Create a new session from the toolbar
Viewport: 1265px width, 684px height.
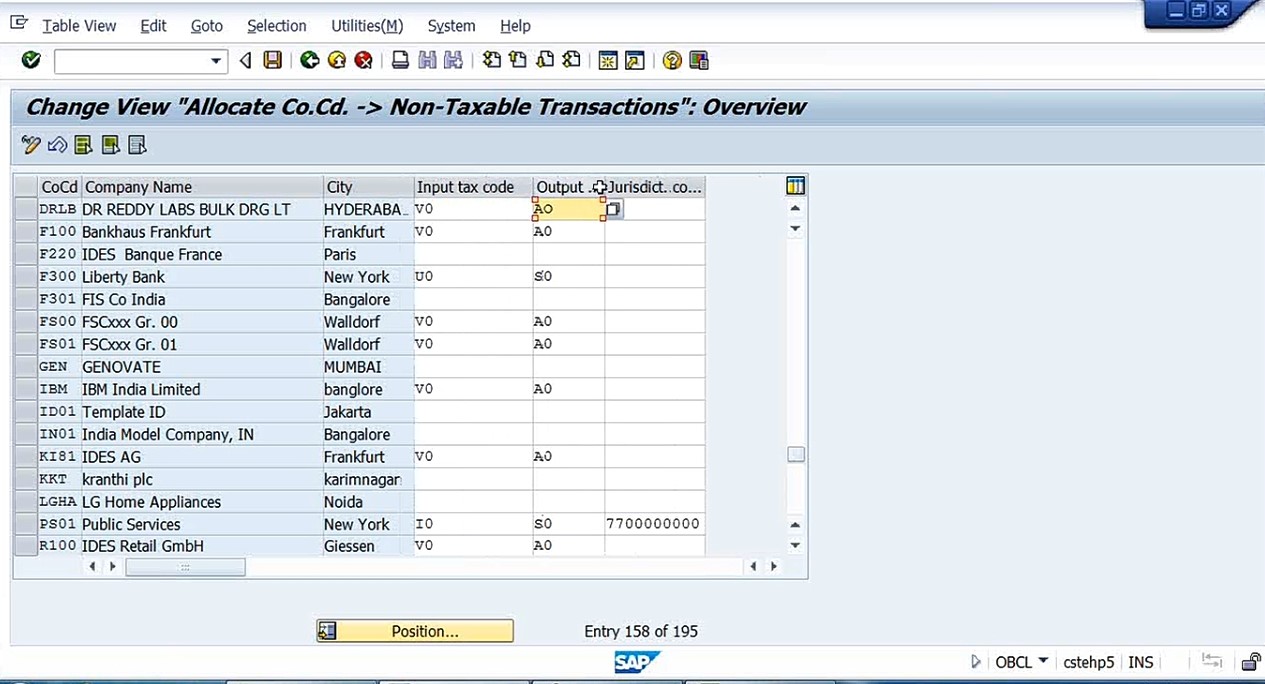click(x=608, y=61)
